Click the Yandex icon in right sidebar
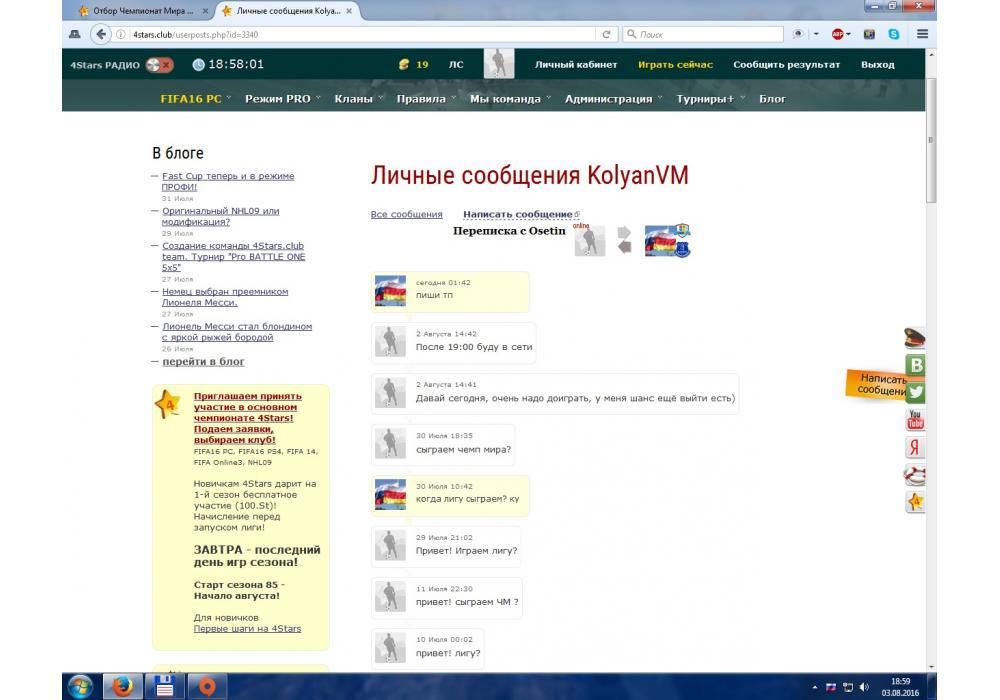Viewport: 1000px width, 700px height. point(915,447)
